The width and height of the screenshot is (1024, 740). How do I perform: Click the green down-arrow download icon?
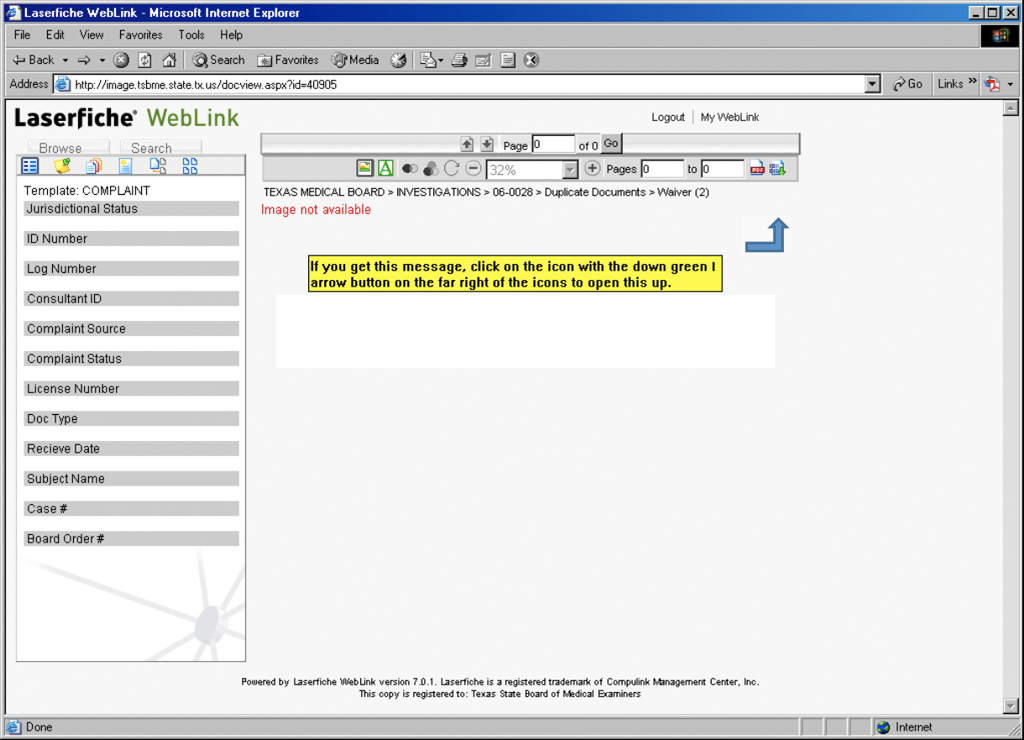(777, 169)
